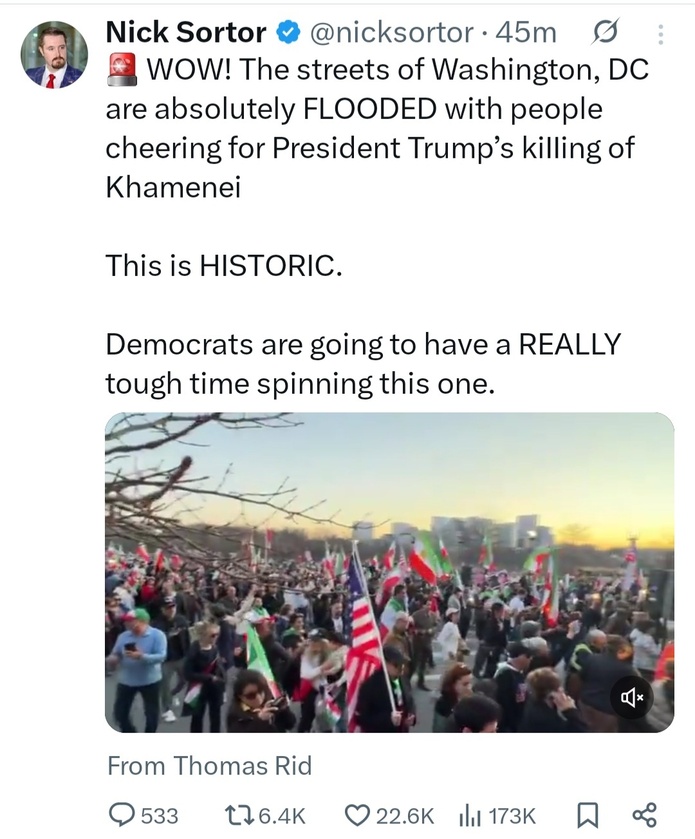
Task: Click the share icon
Action: tap(645, 815)
